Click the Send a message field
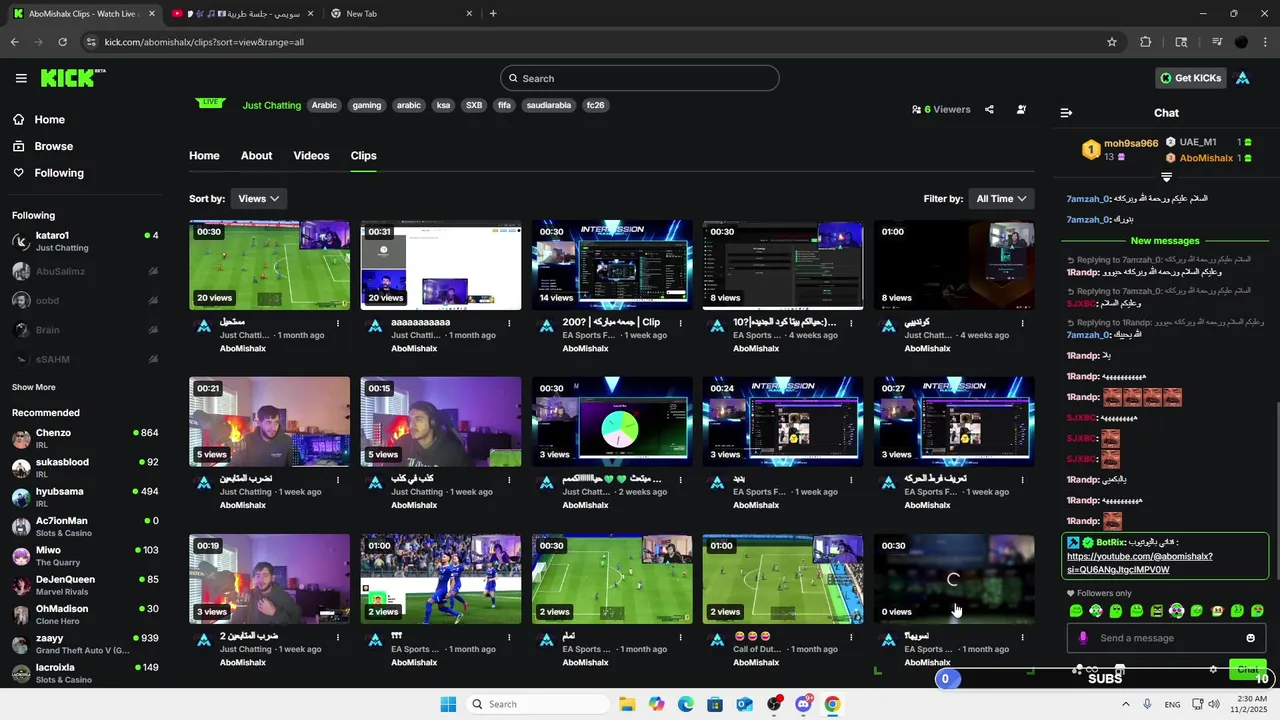The image size is (1280, 720). click(x=1166, y=638)
